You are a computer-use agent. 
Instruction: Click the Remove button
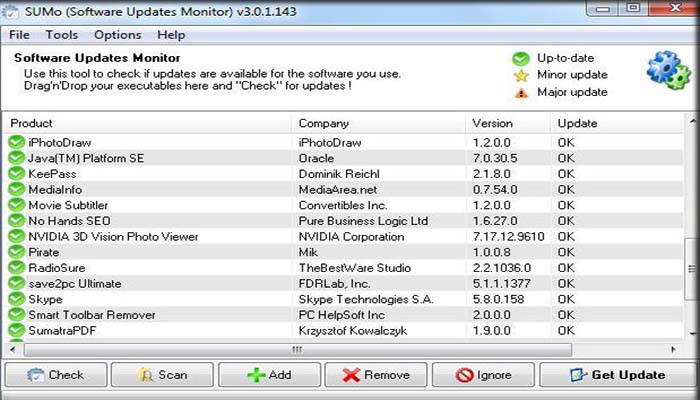coord(376,375)
